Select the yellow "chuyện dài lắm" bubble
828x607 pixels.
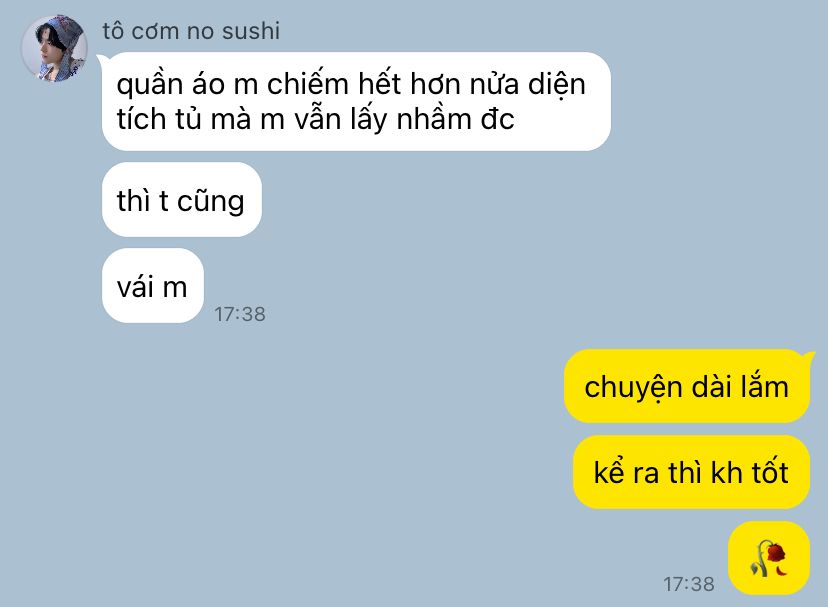686,386
